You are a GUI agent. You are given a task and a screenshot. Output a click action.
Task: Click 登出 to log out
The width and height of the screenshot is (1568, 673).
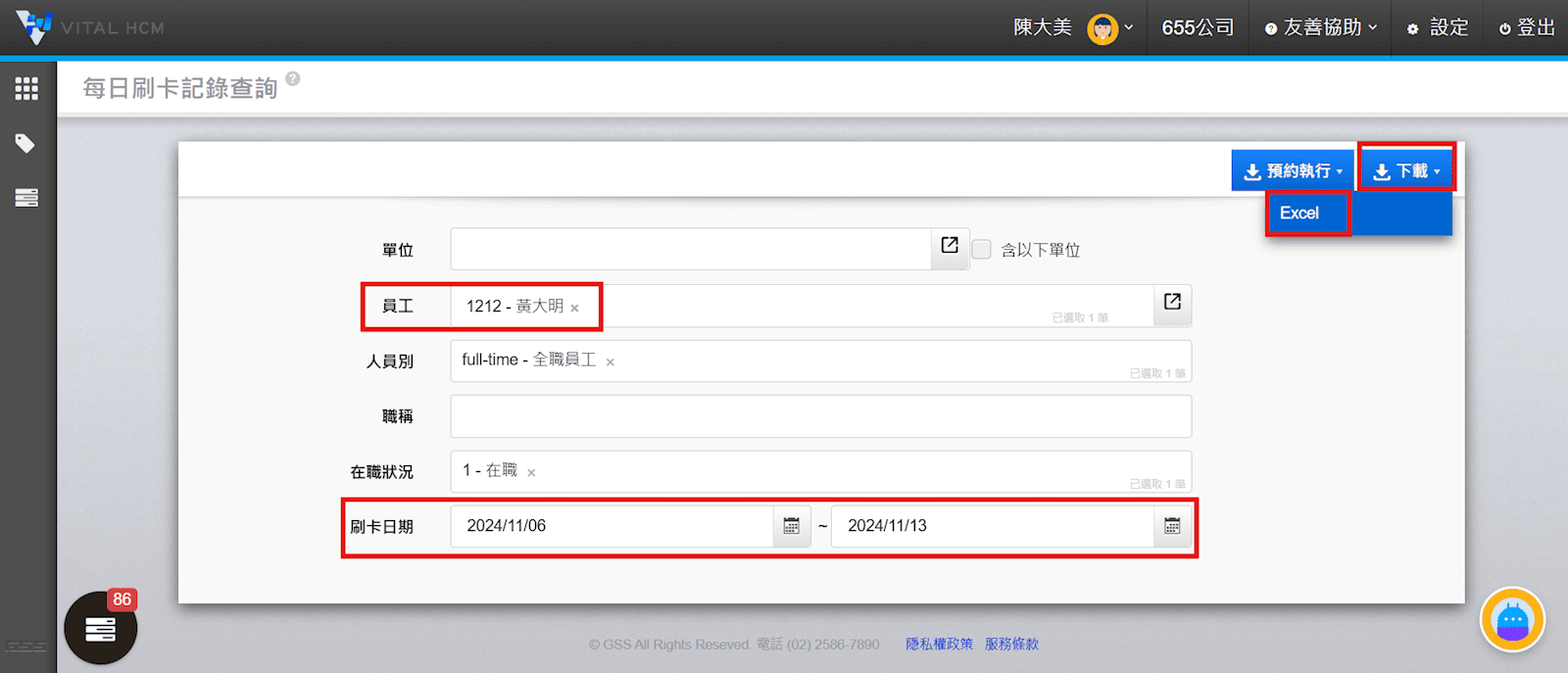click(1527, 27)
